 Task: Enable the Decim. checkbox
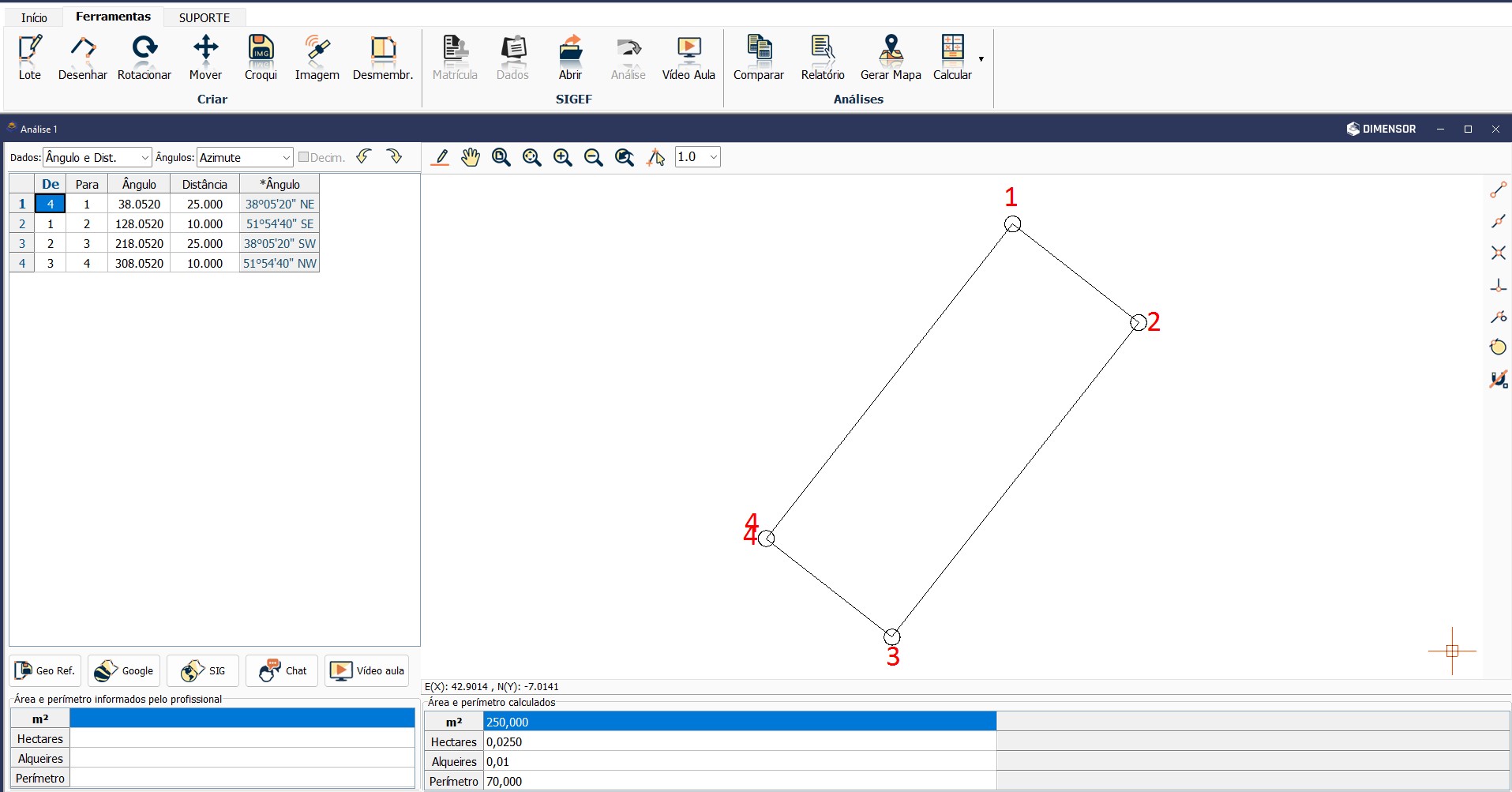click(x=303, y=157)
